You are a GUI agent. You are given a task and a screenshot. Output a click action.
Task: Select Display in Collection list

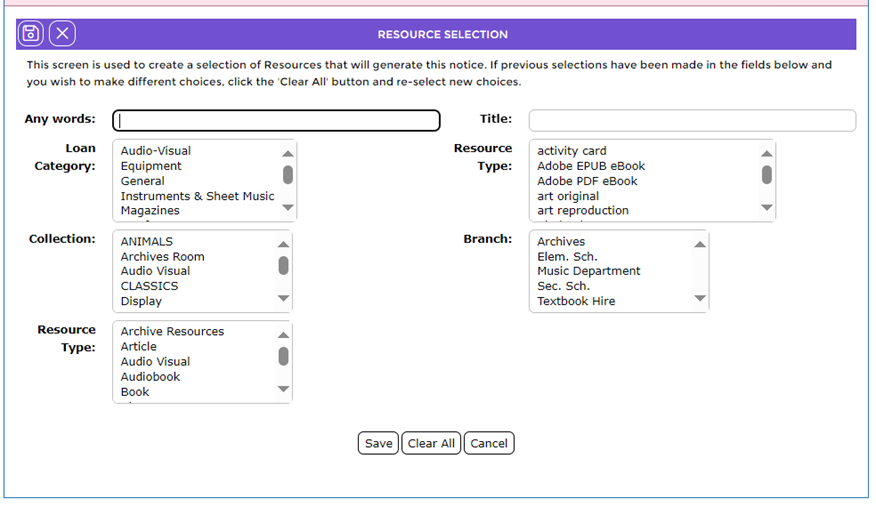click(x=141, y=301)
